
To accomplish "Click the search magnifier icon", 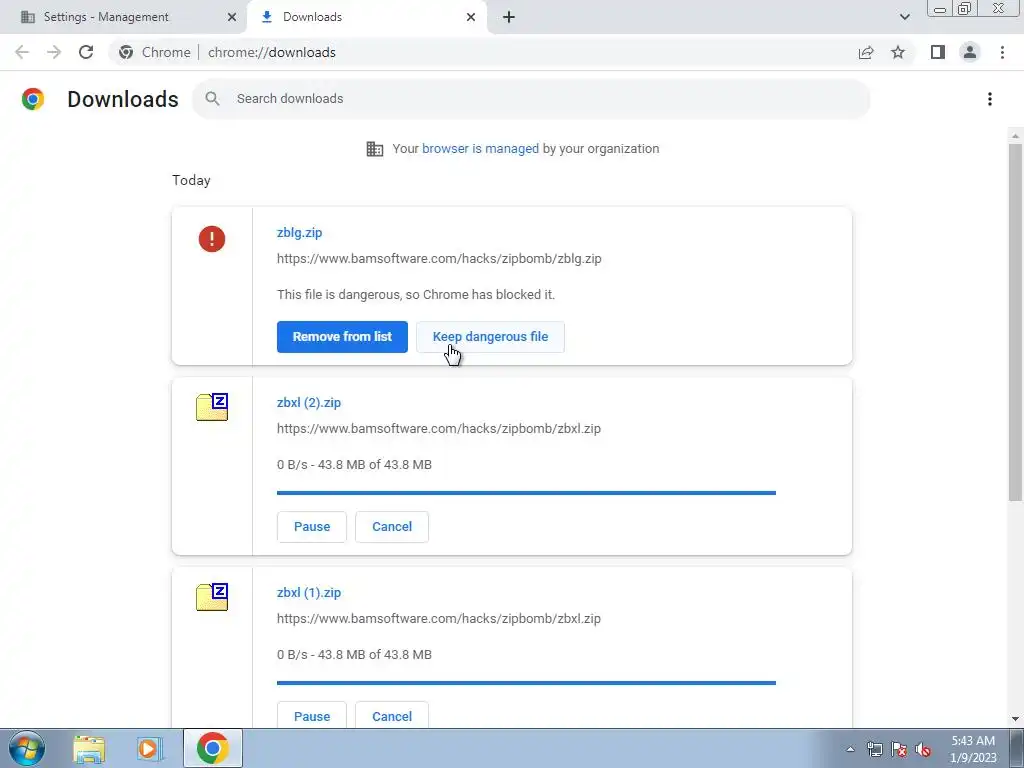I will pos(212,99).
